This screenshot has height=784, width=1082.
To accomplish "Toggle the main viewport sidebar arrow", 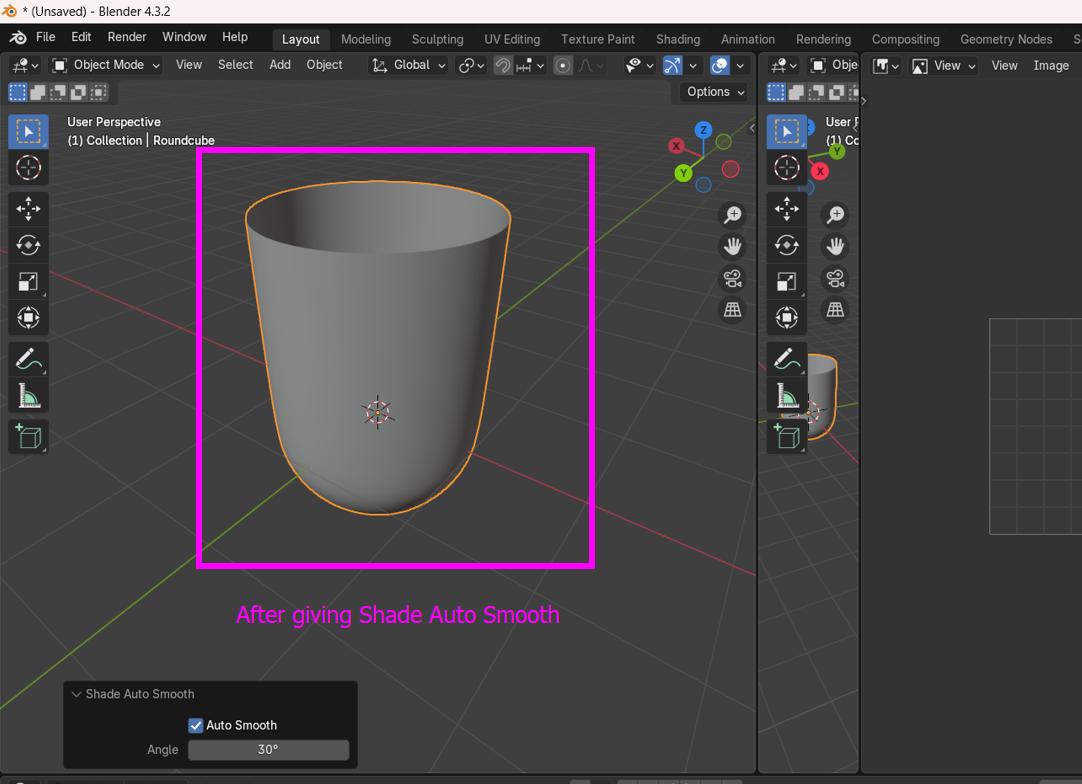I will (751, 128).
